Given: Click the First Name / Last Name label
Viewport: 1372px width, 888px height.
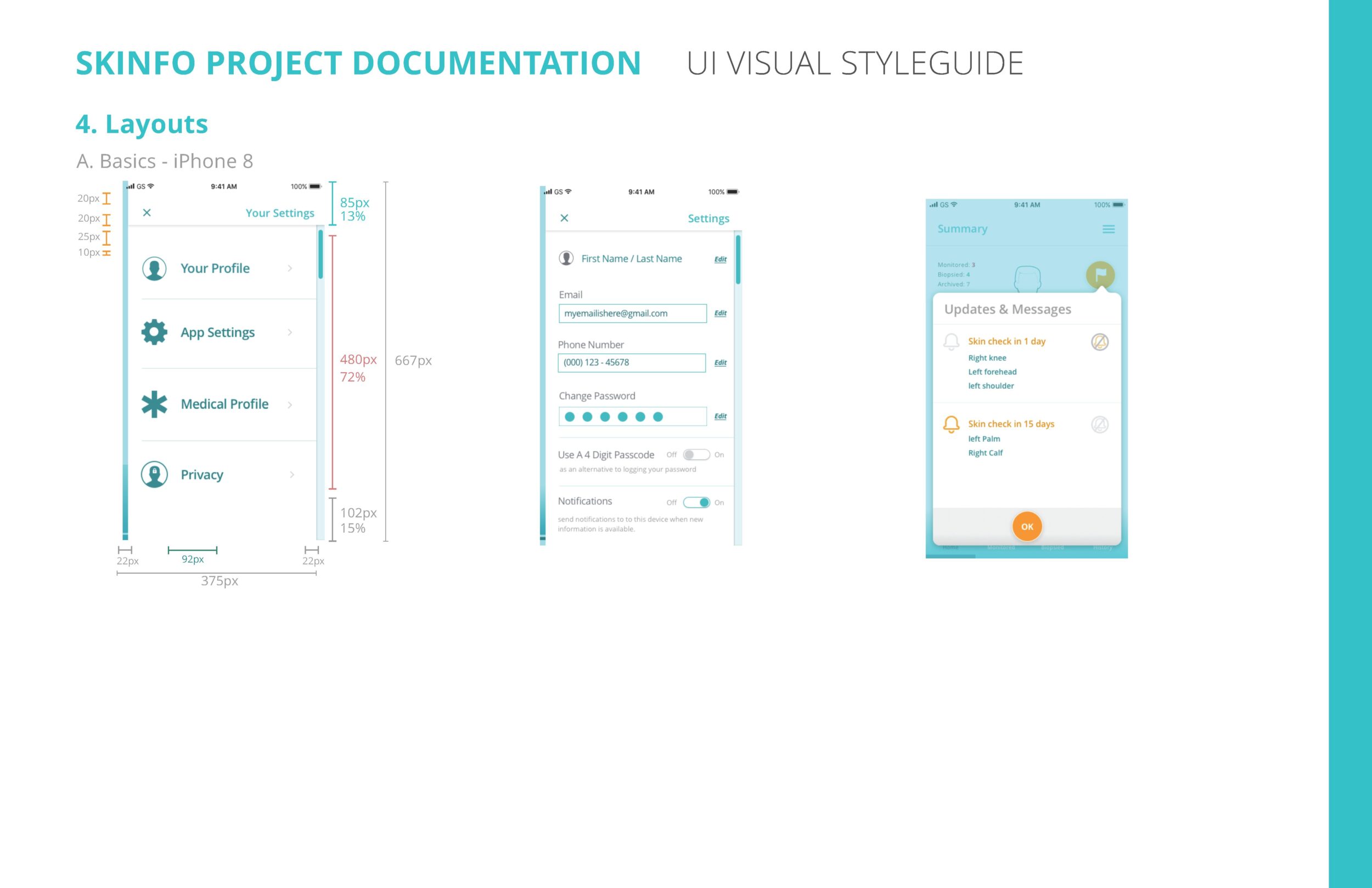Looking at the screenshot, I should click(631, 259).
